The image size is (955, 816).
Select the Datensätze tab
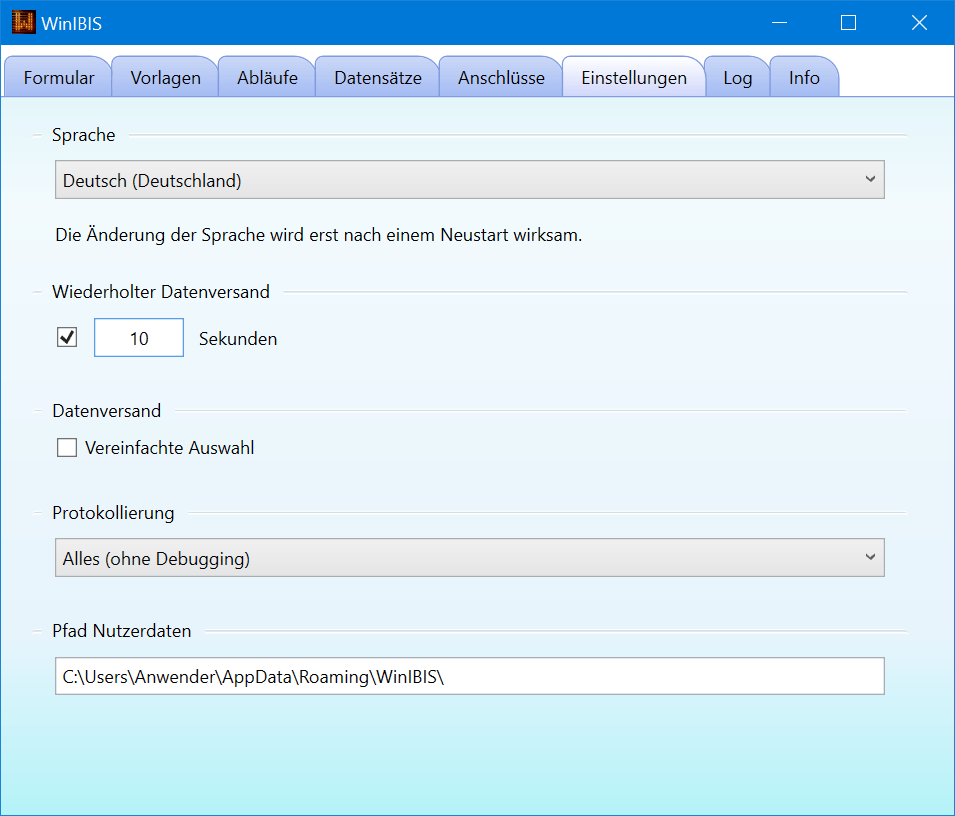tap(378, 77)
